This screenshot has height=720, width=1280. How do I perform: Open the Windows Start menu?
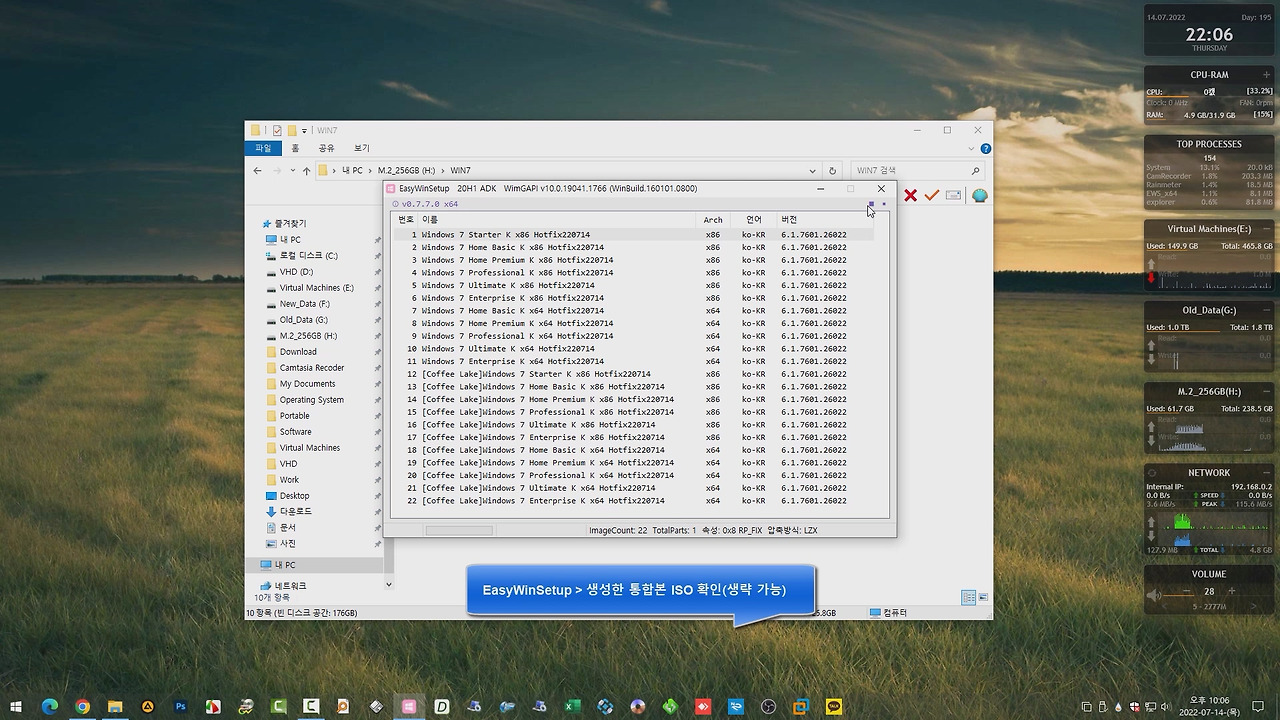tap(17, 707)
